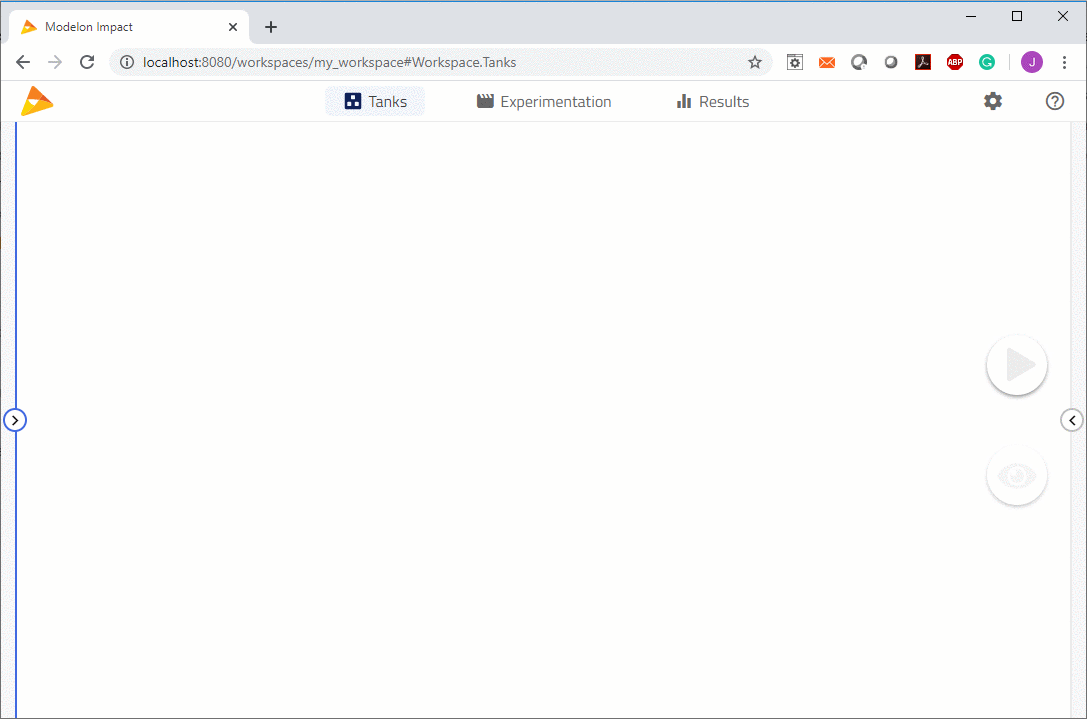Open the AdBlock Plus extension

point(955,62)
